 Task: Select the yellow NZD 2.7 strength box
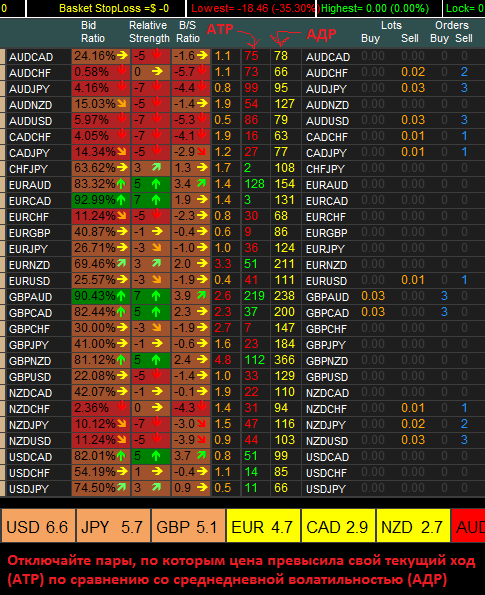tap(413, 526)
